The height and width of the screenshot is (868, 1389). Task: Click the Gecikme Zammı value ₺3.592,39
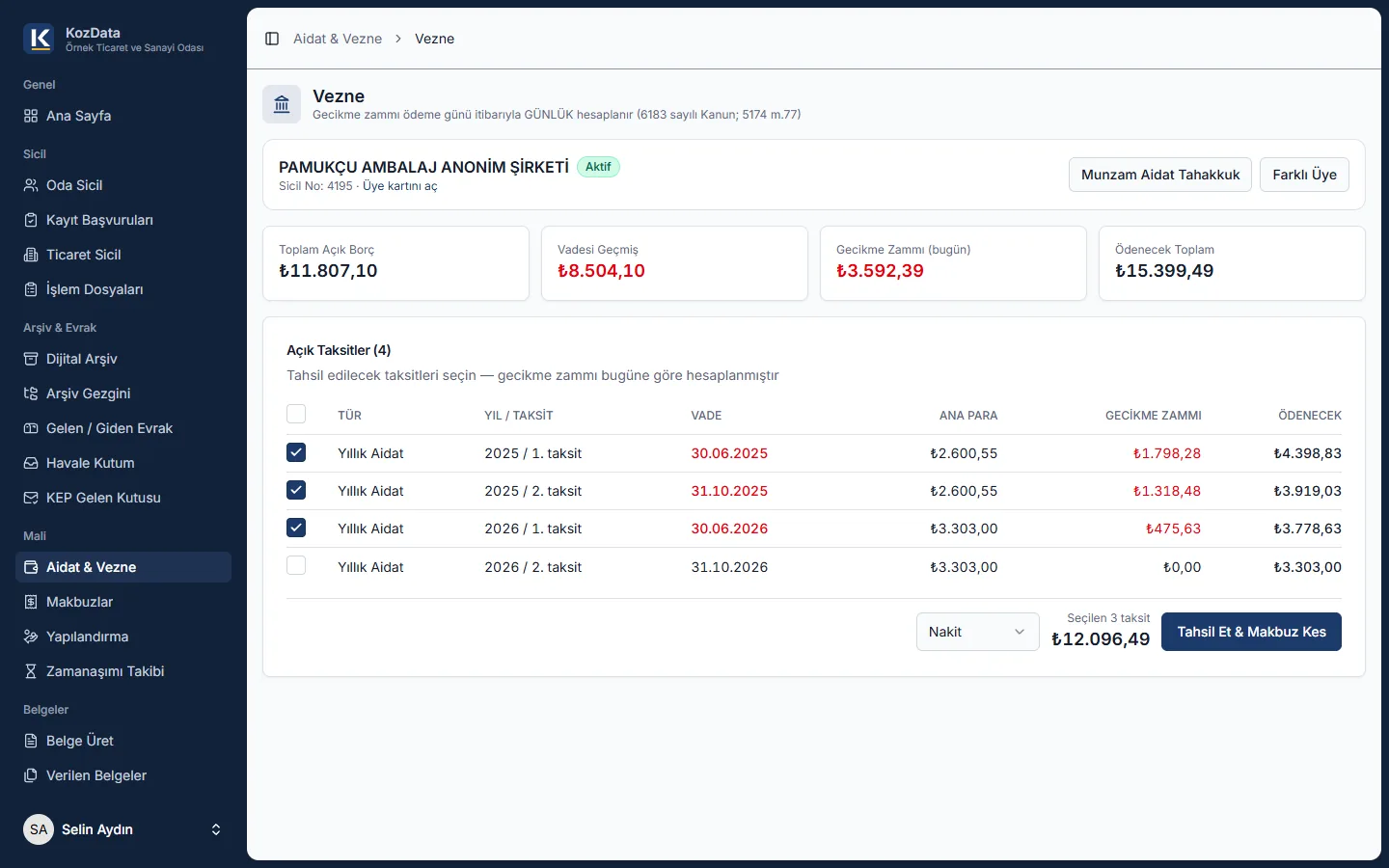pyautogui.click(x=880, y=271)
